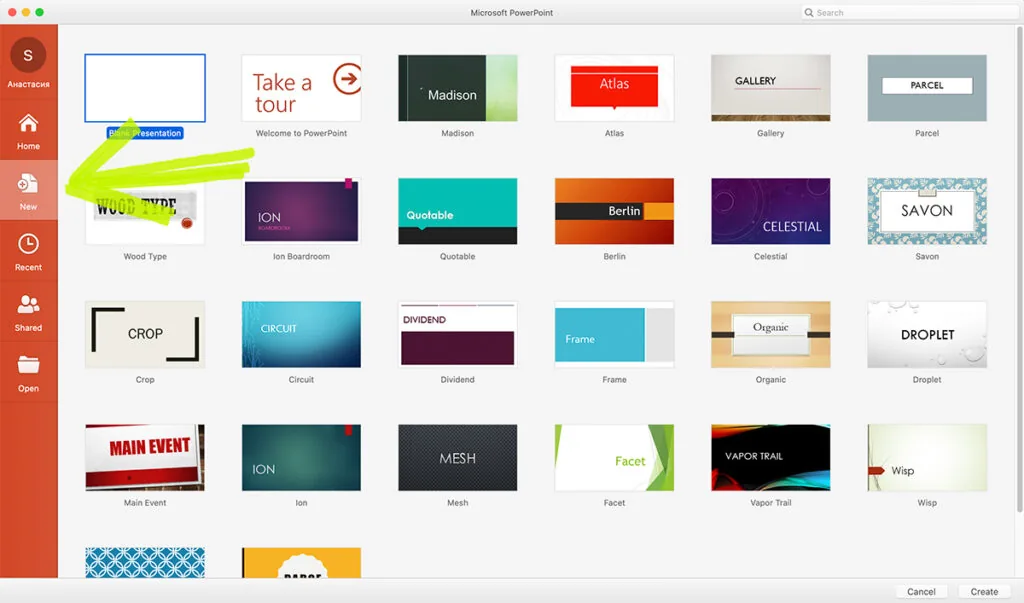Click the 'Facet' caption text

614,502
